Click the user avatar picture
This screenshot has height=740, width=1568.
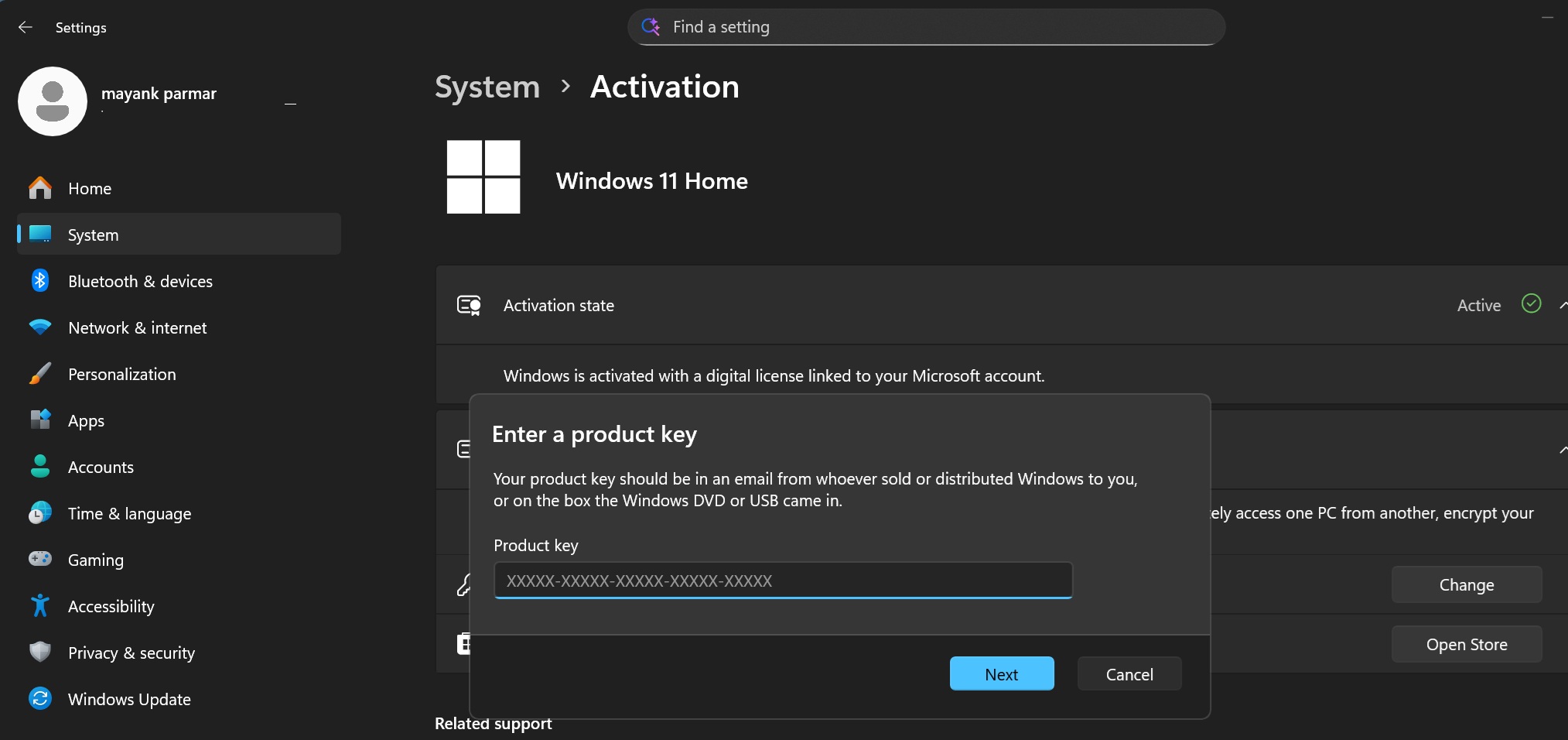pos(53,101)
